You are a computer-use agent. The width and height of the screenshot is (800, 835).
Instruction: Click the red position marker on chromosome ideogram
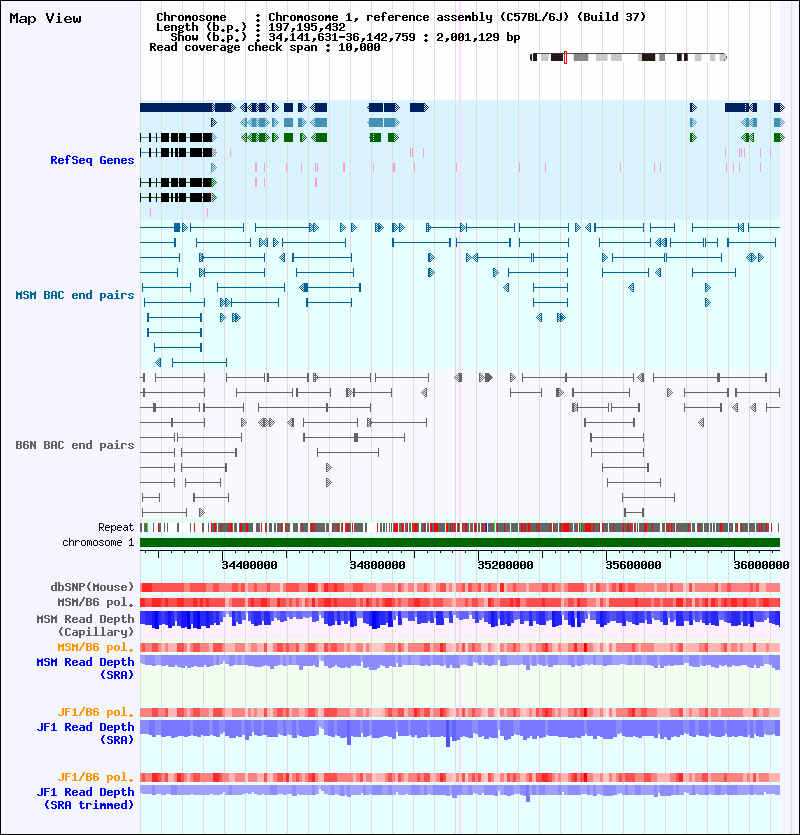click(565, 57)
